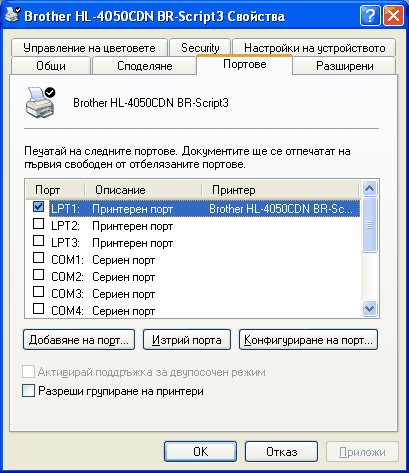
Task: Click the port list scrollbar thumb
Action: (369, 225)
